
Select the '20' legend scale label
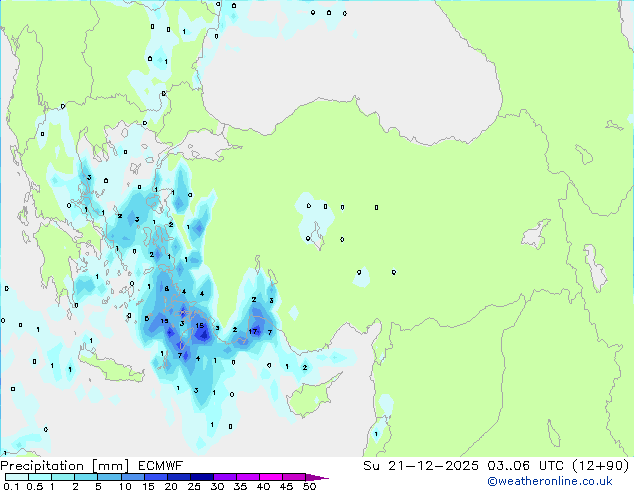[x=171, y=486]
